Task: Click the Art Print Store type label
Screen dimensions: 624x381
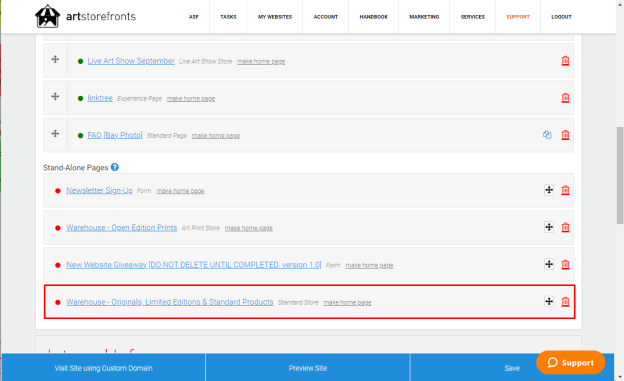Action: point(201,228)
